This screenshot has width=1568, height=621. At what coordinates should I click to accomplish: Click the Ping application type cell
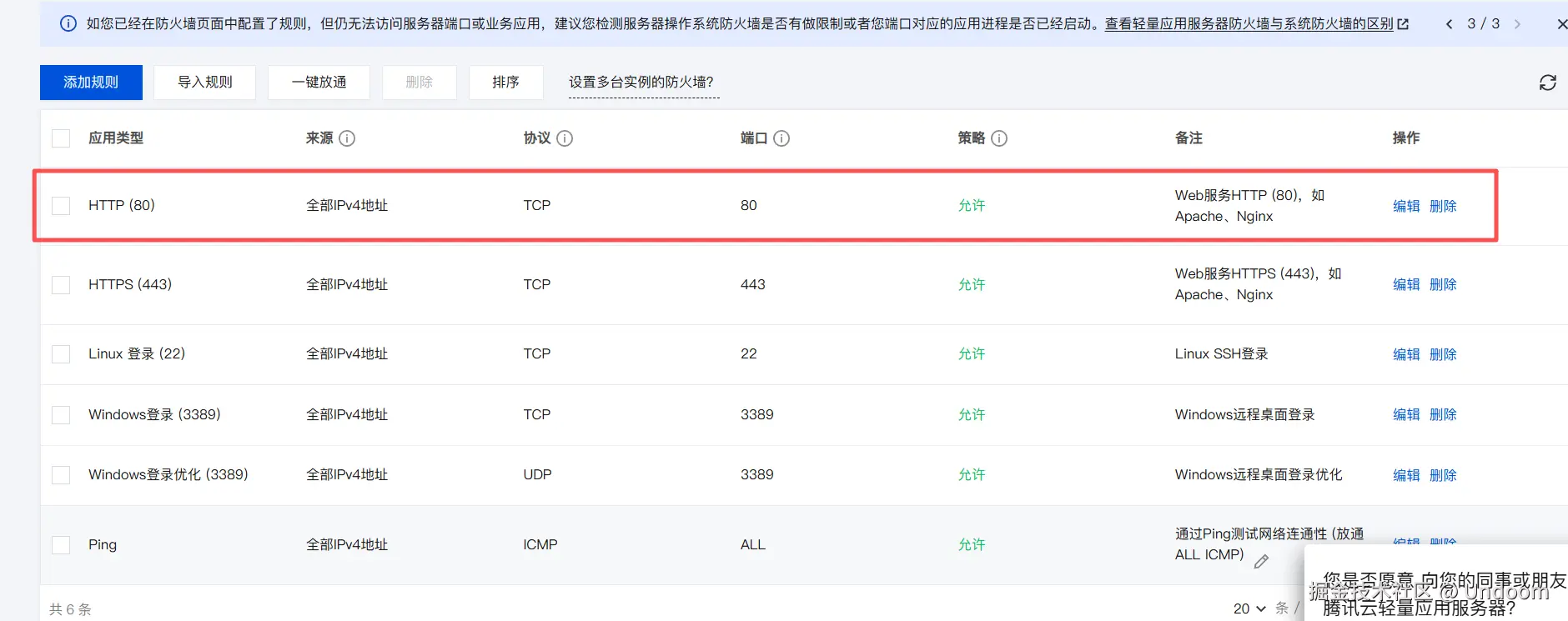103,544
